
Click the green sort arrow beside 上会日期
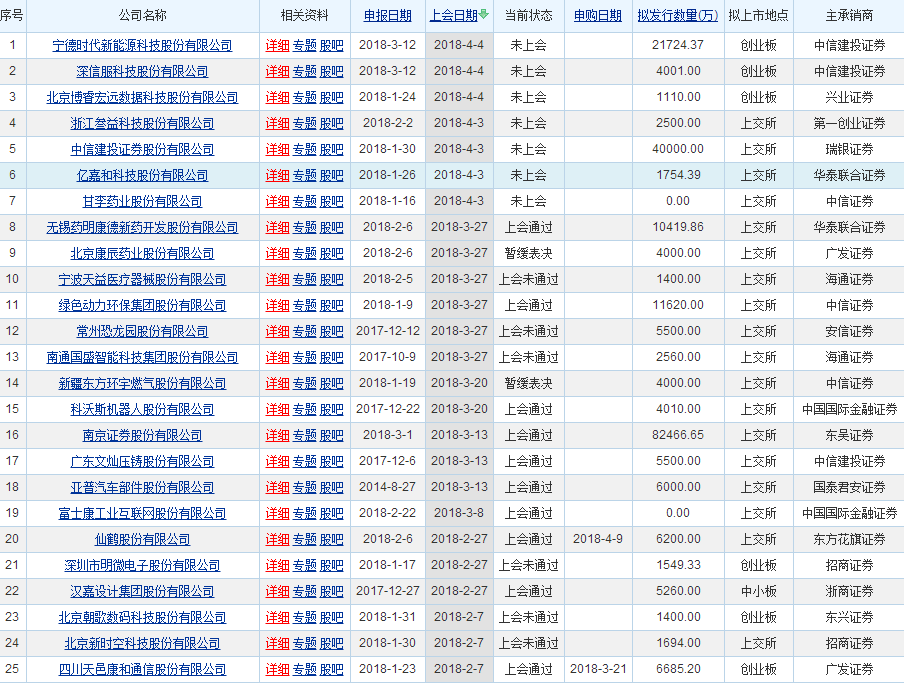point(484,15)
